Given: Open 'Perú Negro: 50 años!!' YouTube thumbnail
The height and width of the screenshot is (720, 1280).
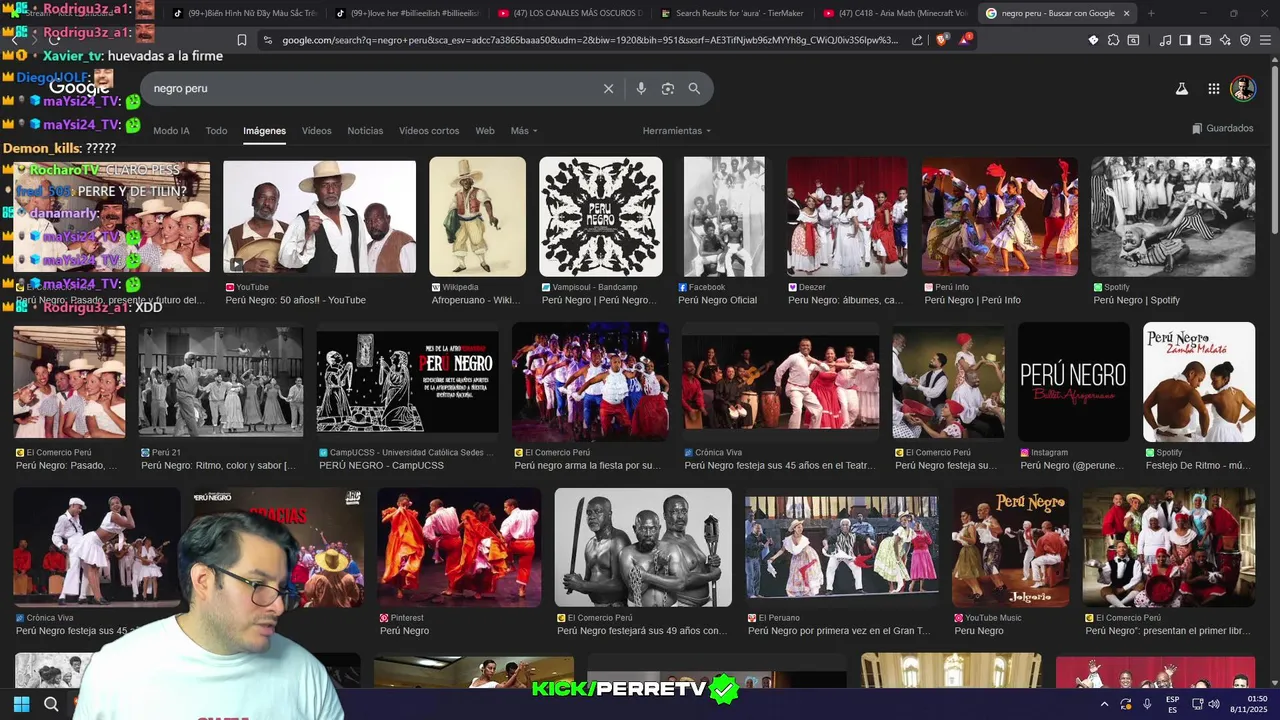Looking at the screenshot, I should [x=319, y=217].
